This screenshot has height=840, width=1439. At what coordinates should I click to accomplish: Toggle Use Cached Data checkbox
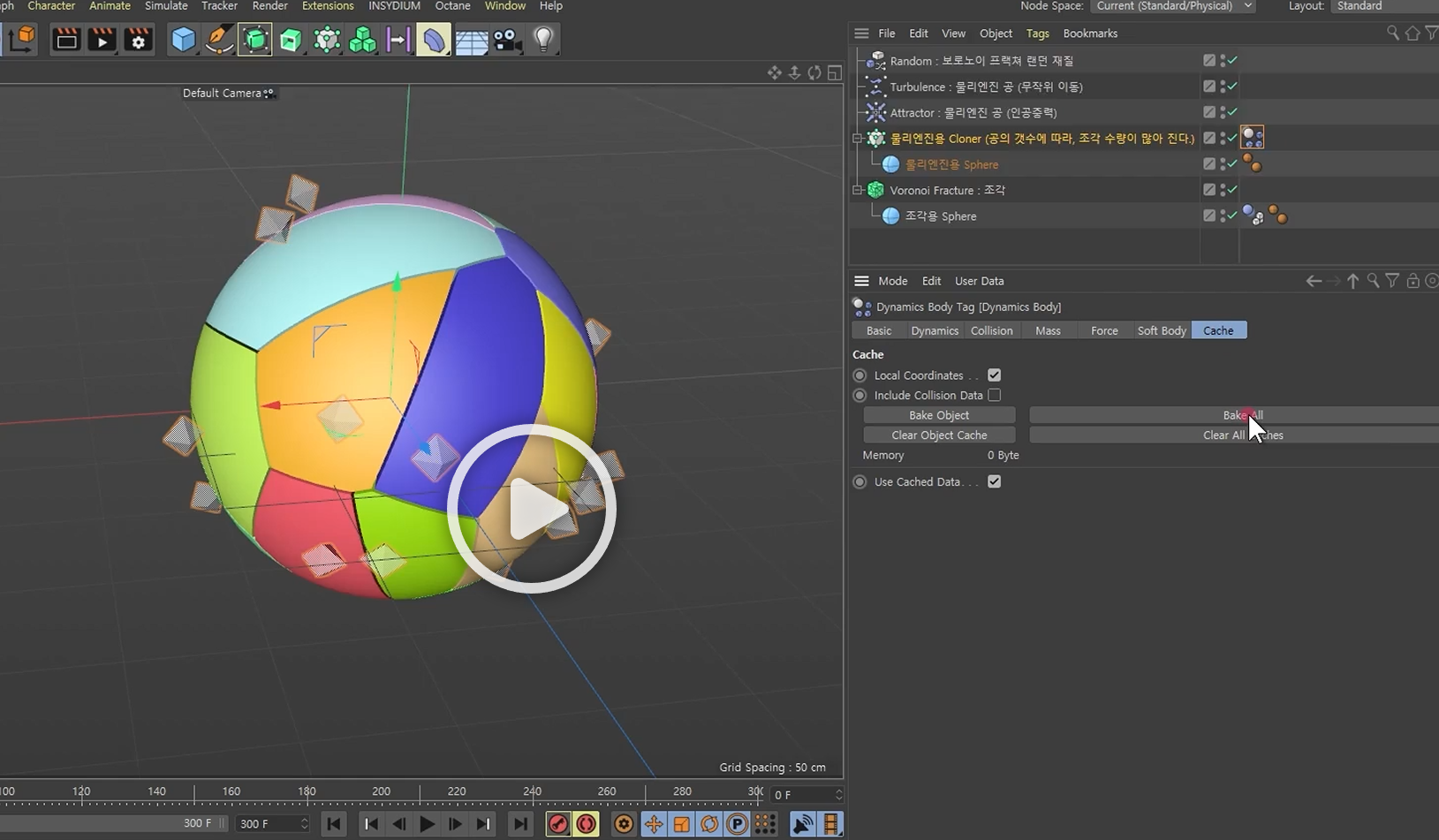click(x=995, y=481)
